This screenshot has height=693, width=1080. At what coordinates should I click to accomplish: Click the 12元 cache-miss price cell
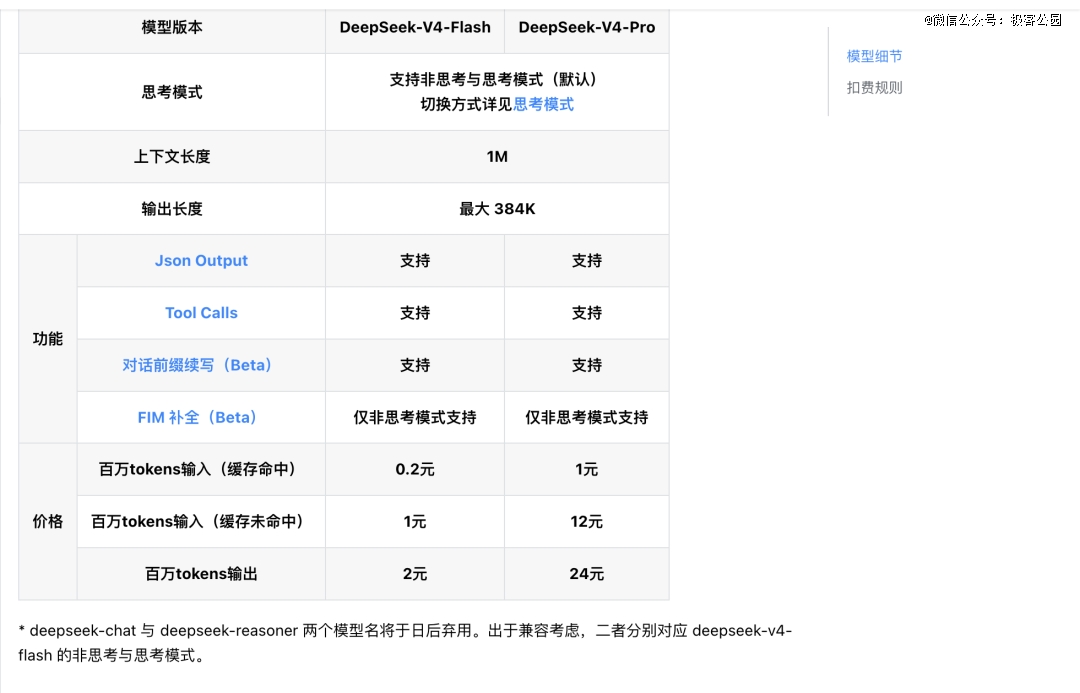coord(587,522)
